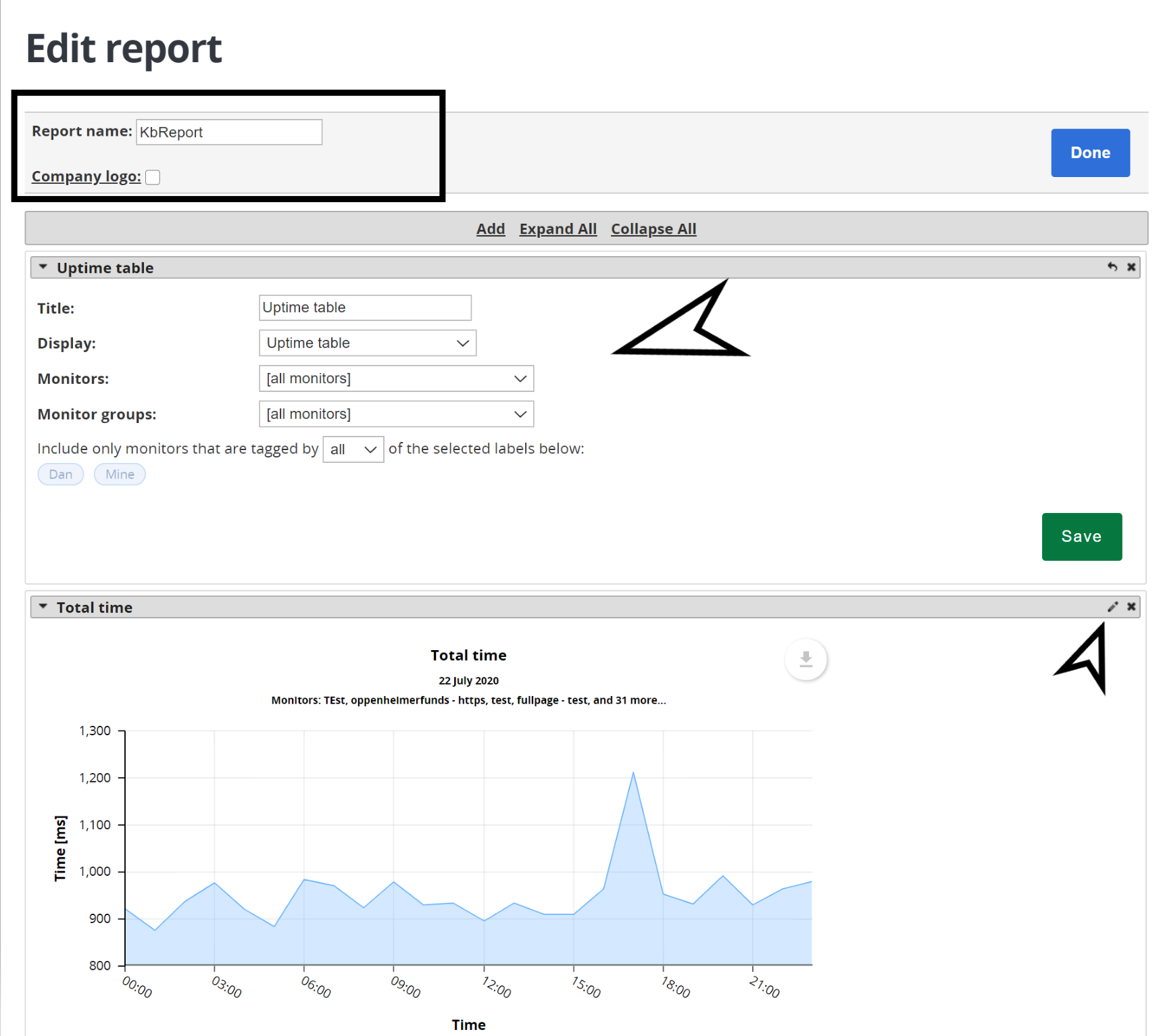
Task: Remove the Uptime table section with X icon
Action: [1131, 267]
